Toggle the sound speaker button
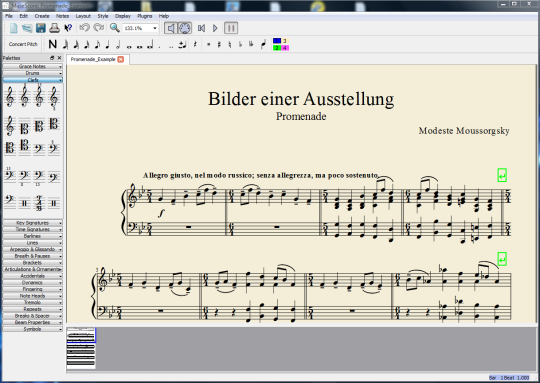540x383 pixels. pos(170,28)
